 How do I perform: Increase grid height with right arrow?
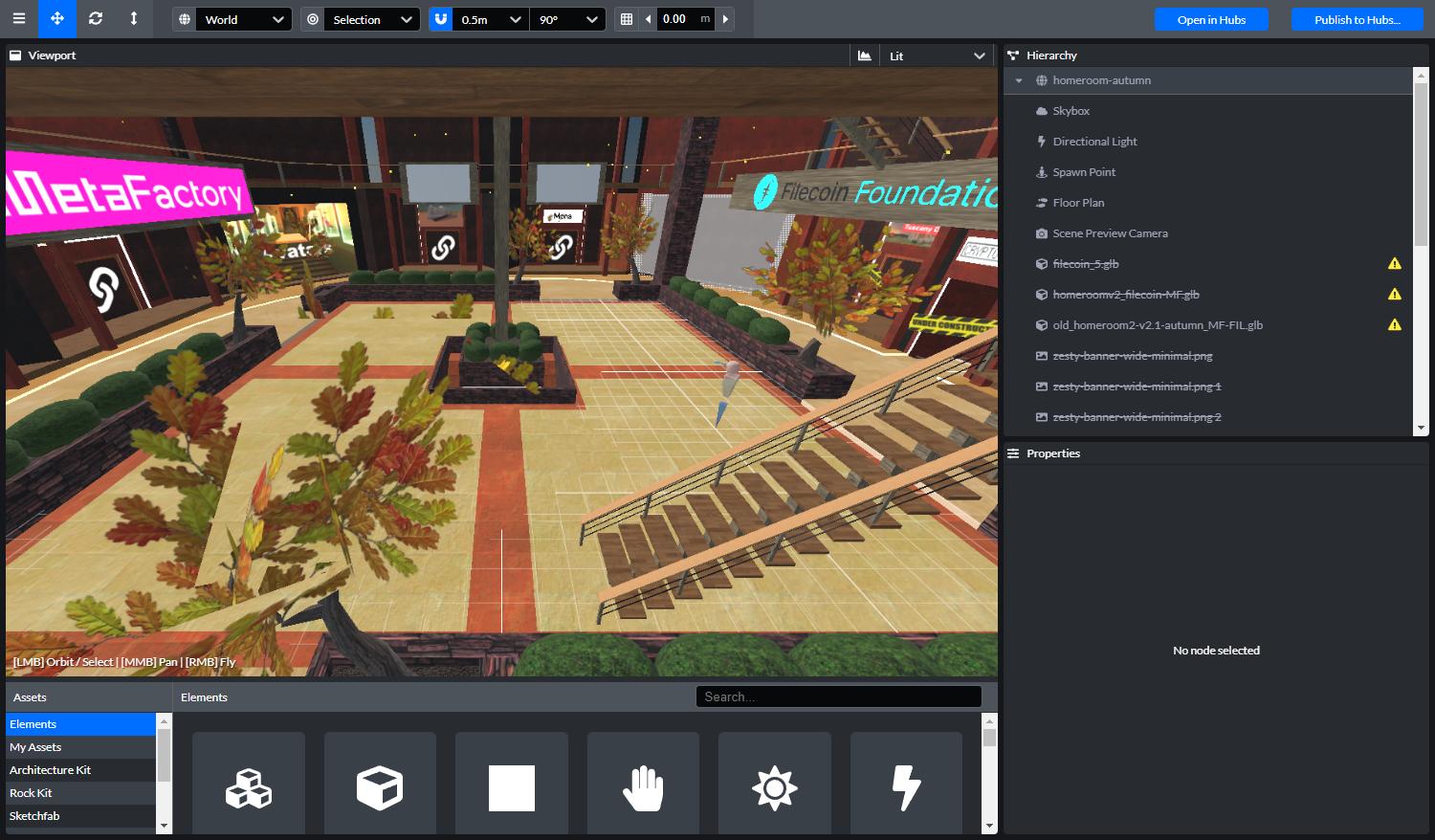tap(725, 19)
